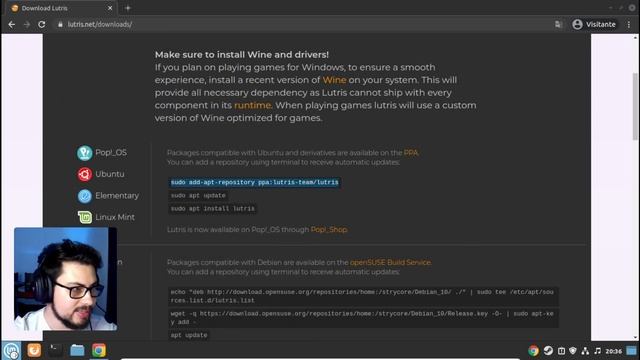Click the 20:36 clock
640x360 pixels.
click(613, 351)
